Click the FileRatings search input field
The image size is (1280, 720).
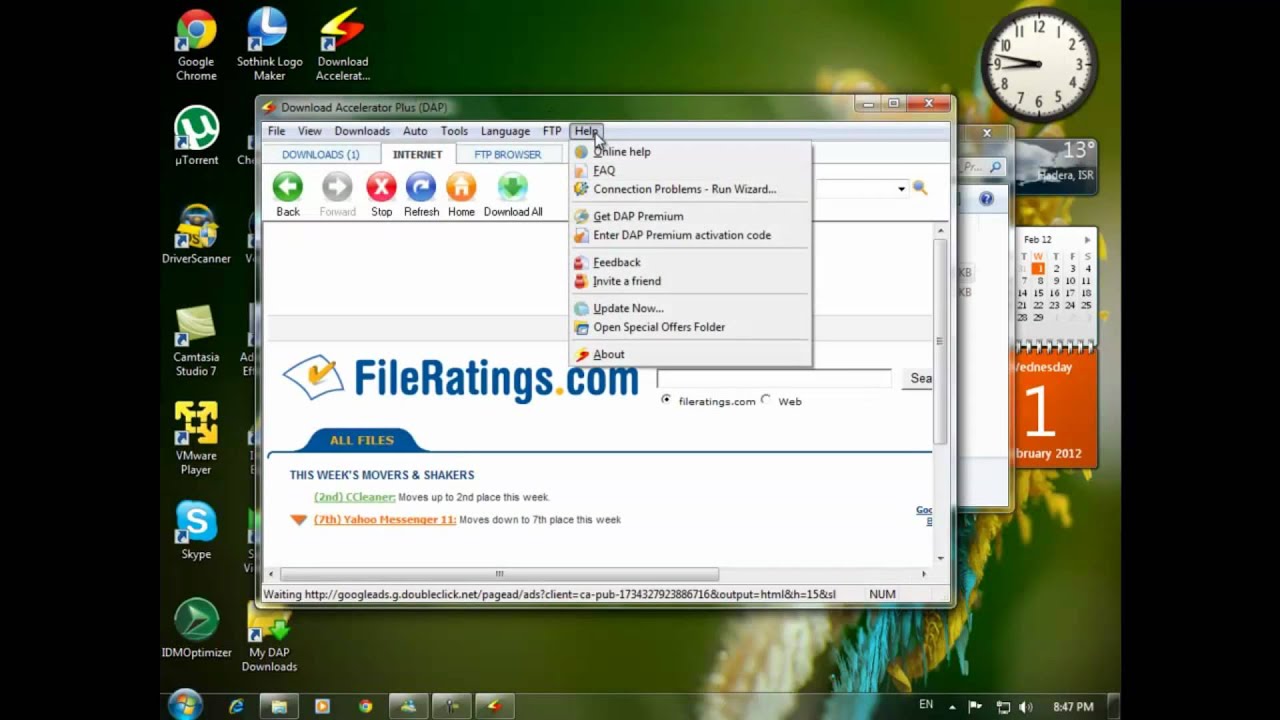point(773,378)
